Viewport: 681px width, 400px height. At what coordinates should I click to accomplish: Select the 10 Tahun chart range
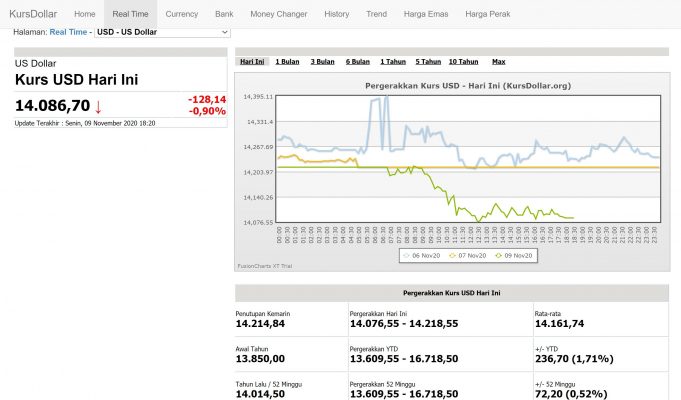coord(463,62)
